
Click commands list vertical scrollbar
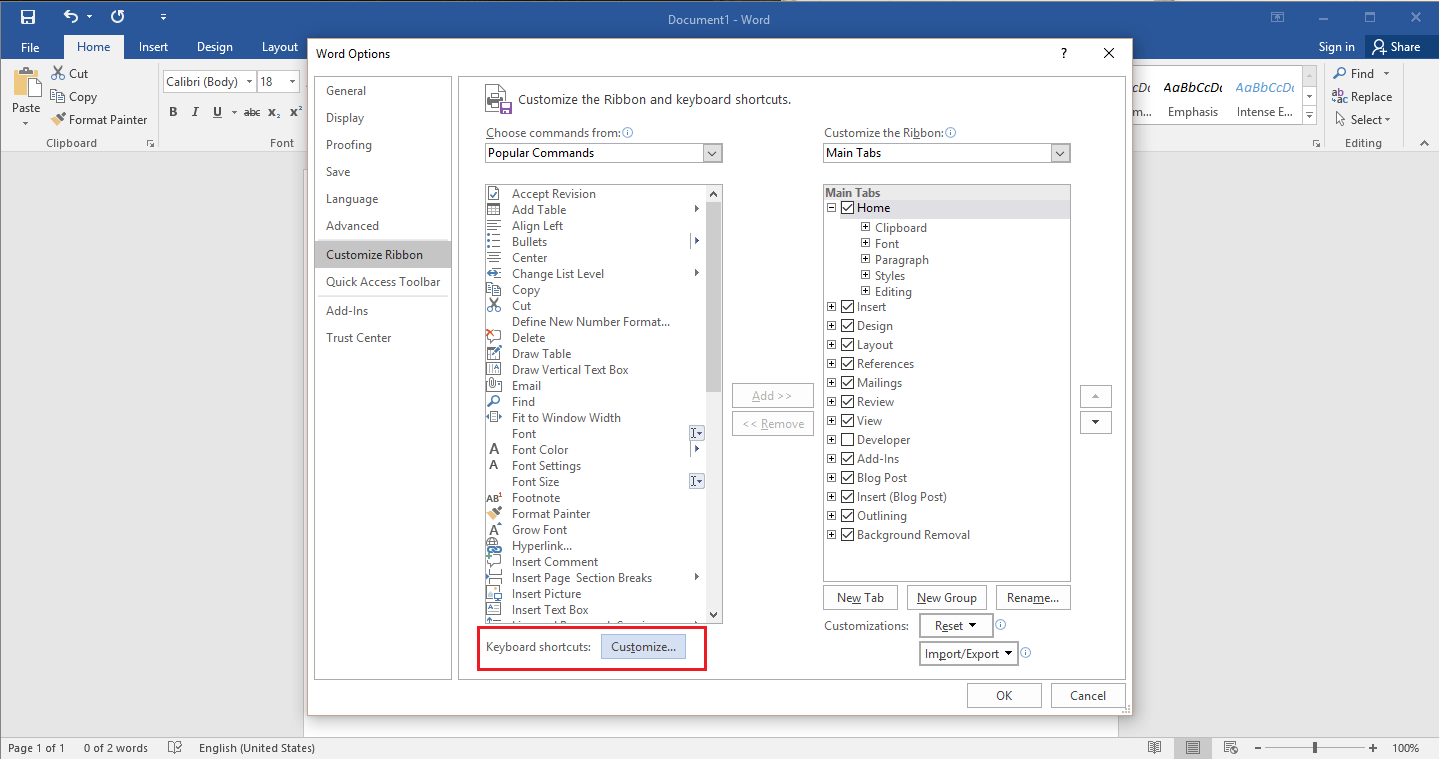point(713,296)
